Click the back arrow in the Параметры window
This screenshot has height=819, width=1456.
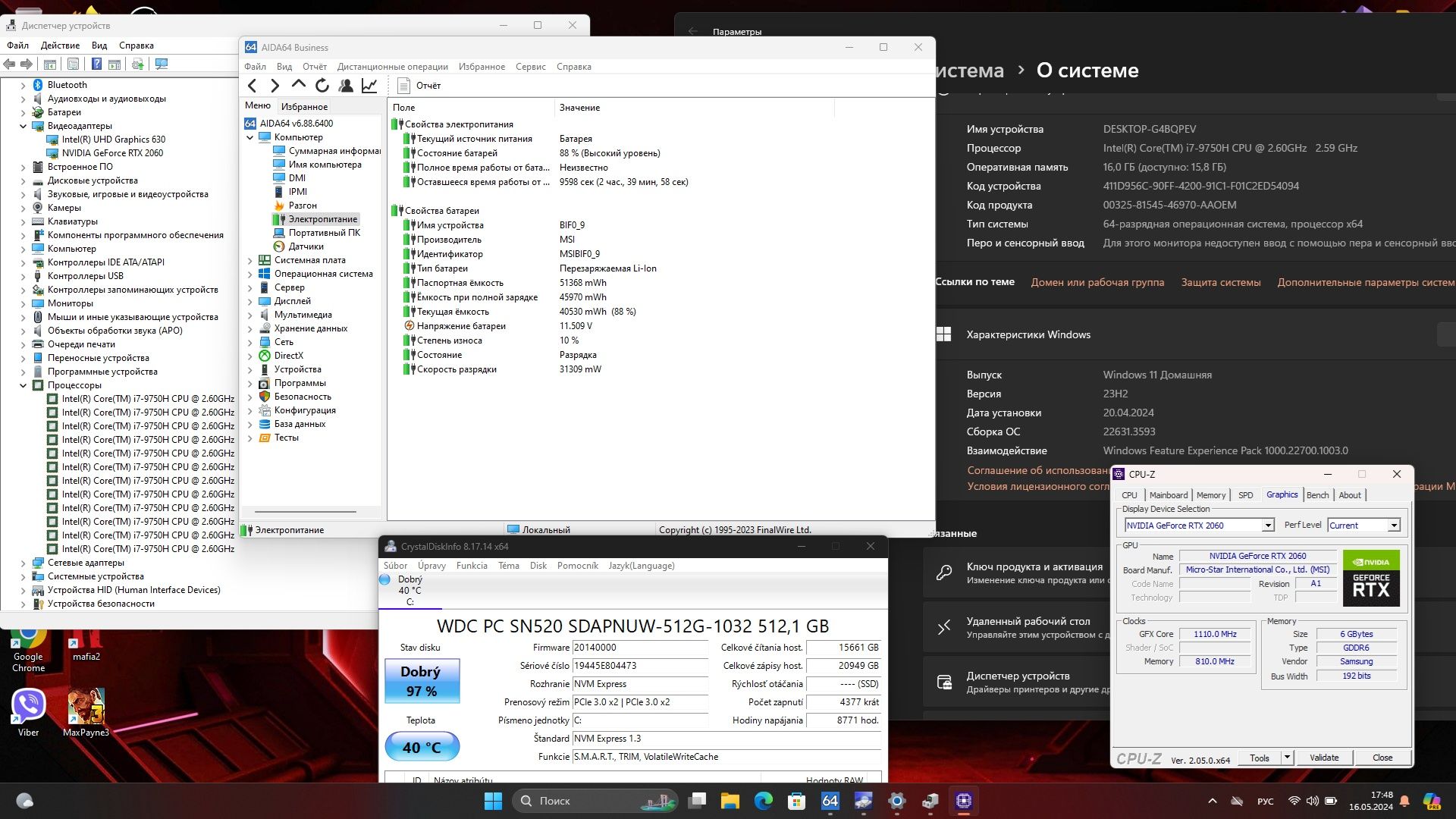pyautogui.click(x=692, y=32)
